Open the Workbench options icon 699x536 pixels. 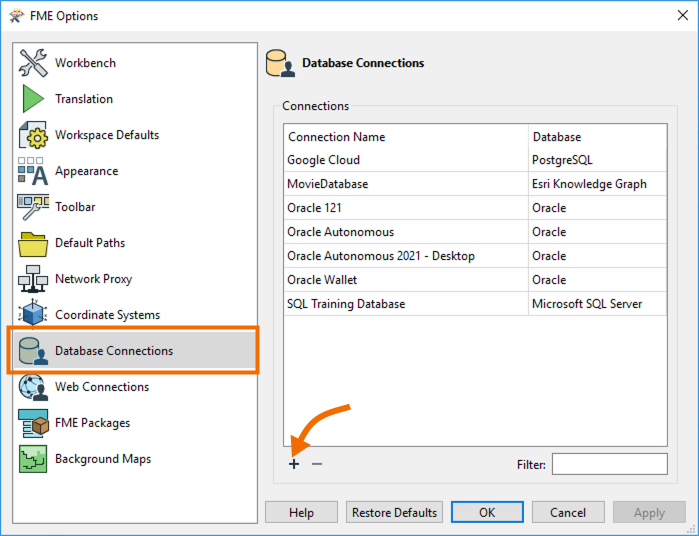click(33, 63)
